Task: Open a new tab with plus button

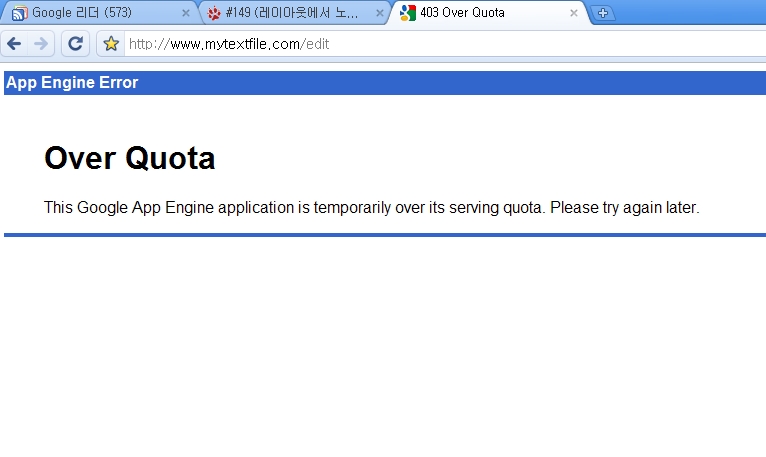Action: 603,13
